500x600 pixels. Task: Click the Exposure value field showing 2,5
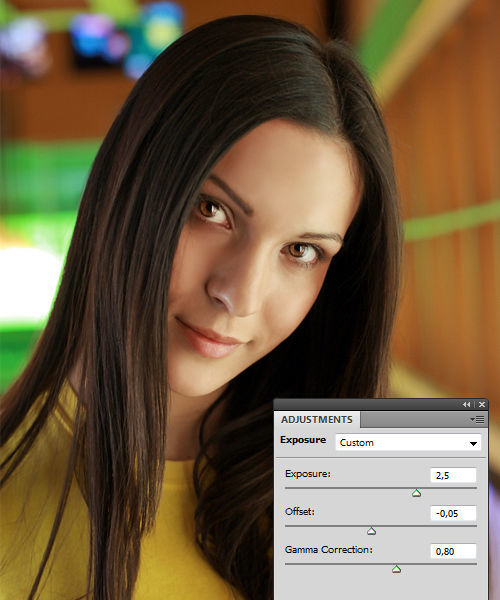click(453, 475)
